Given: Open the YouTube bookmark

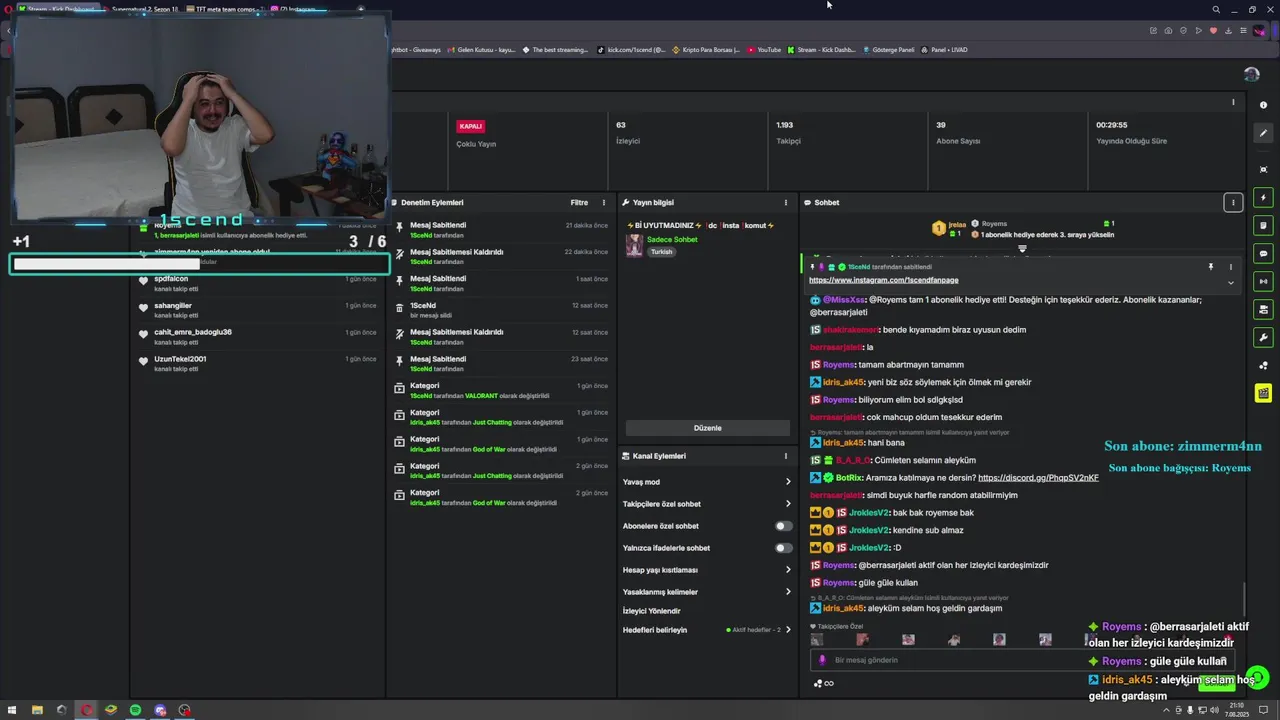Looking at the screenshot, I should click(x=763, y=49).
